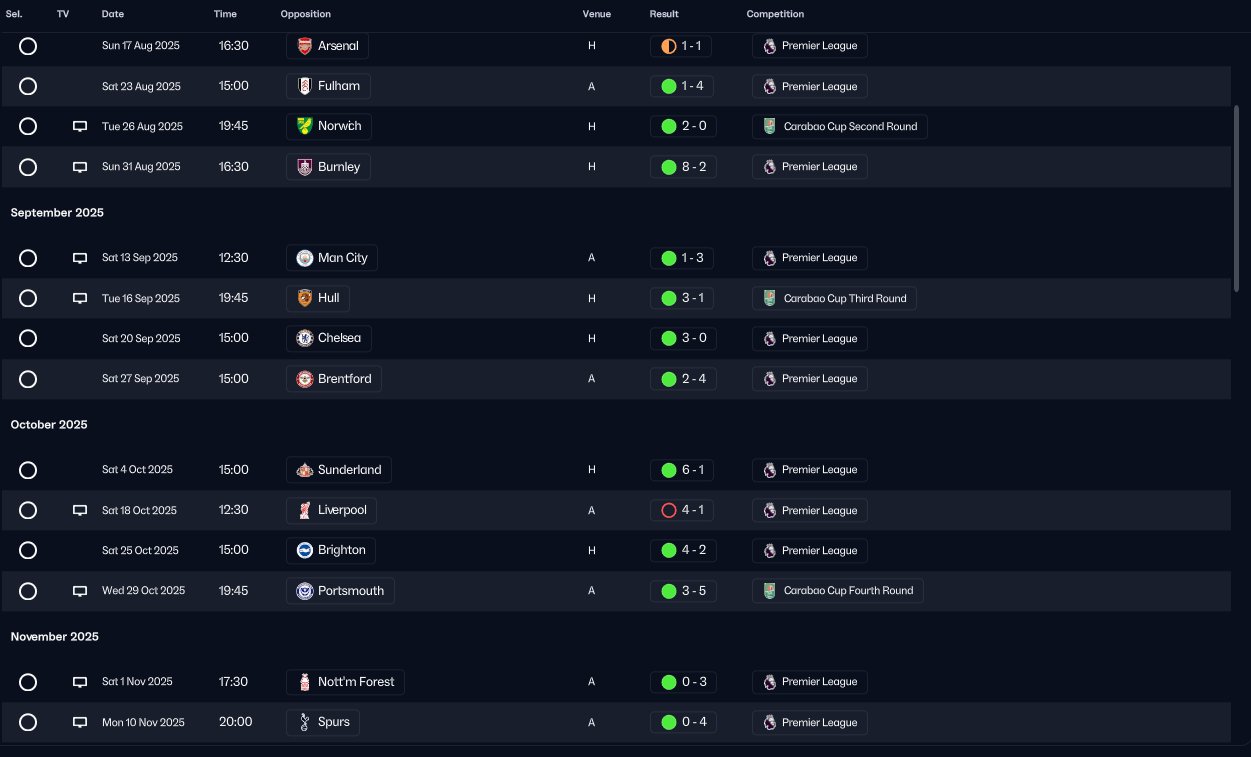Click the Carabao Cup icon for Hull match
This screenshot has width=1251, height=757.
tap(769, 298)
